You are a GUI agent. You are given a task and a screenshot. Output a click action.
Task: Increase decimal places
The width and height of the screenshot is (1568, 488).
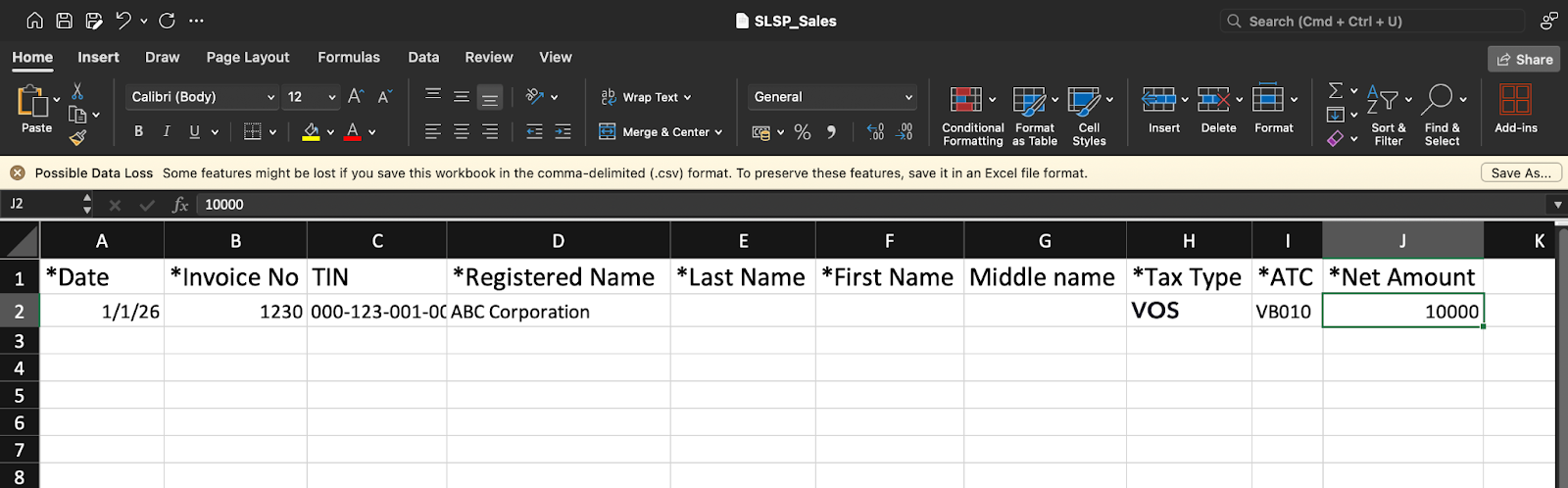(x=875, y=131)
